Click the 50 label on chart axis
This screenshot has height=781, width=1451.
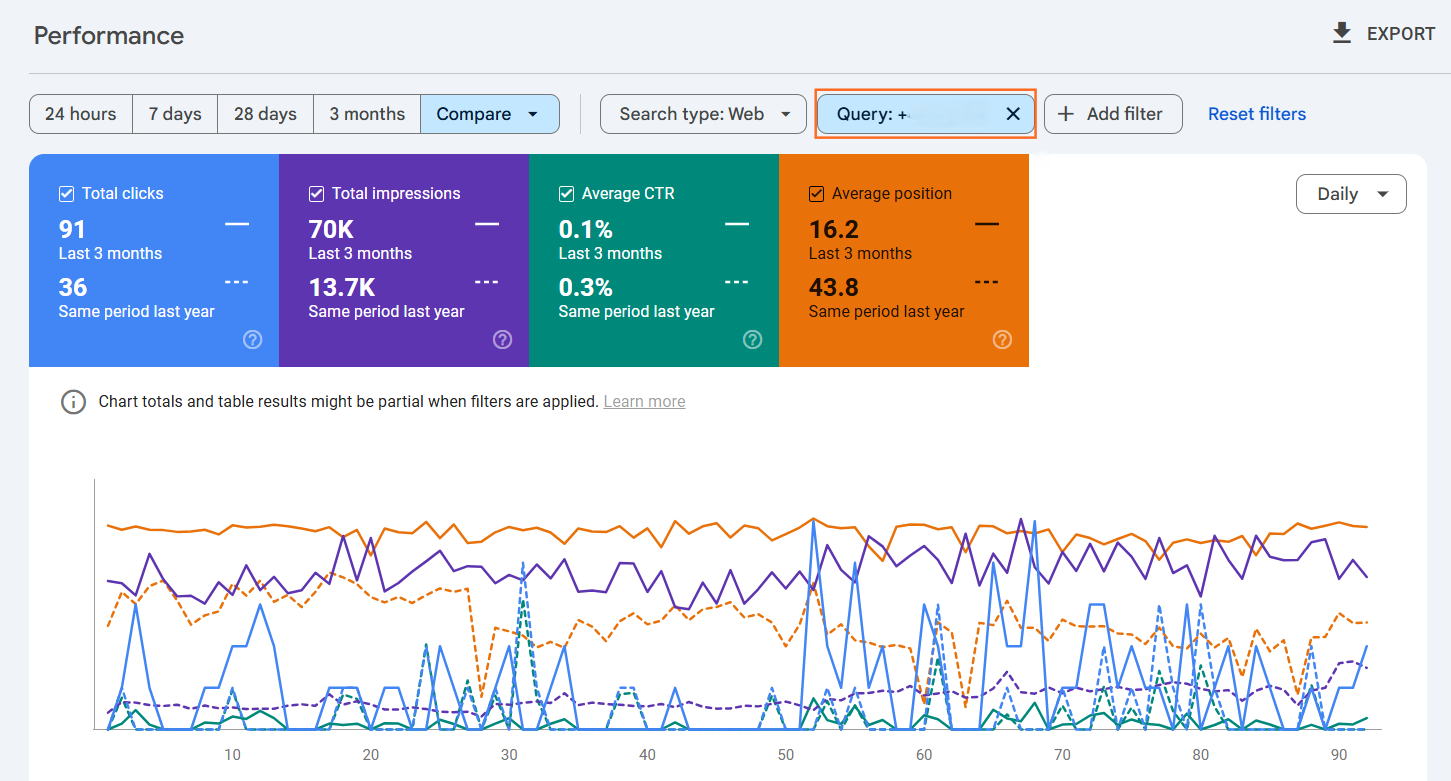pos(785,755)
